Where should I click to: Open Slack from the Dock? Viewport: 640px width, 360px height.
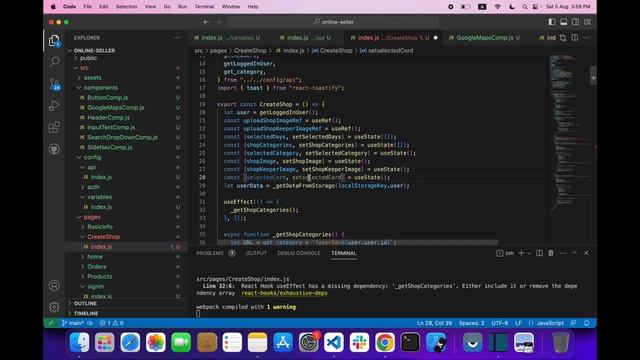click(x=359, y=342)
